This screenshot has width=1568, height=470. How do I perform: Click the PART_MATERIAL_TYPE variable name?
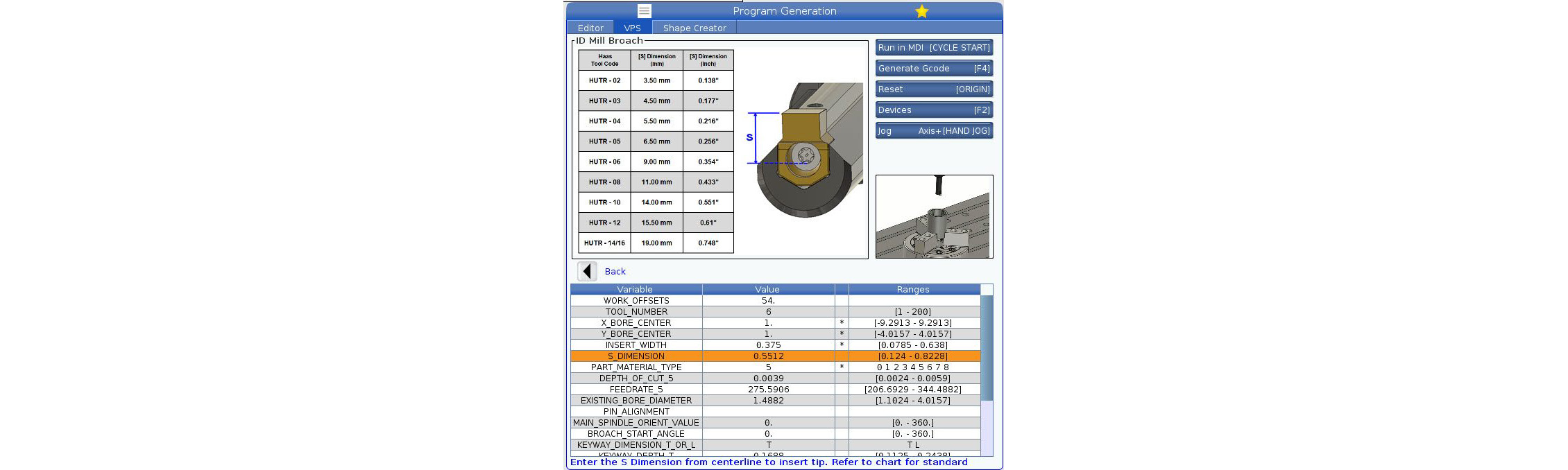(636, 367)
